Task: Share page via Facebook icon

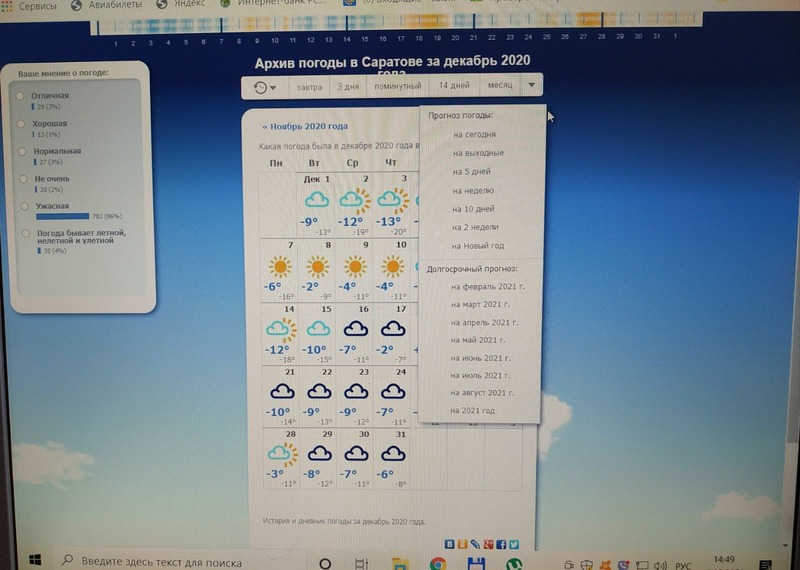Action: (x=501, y=544)
